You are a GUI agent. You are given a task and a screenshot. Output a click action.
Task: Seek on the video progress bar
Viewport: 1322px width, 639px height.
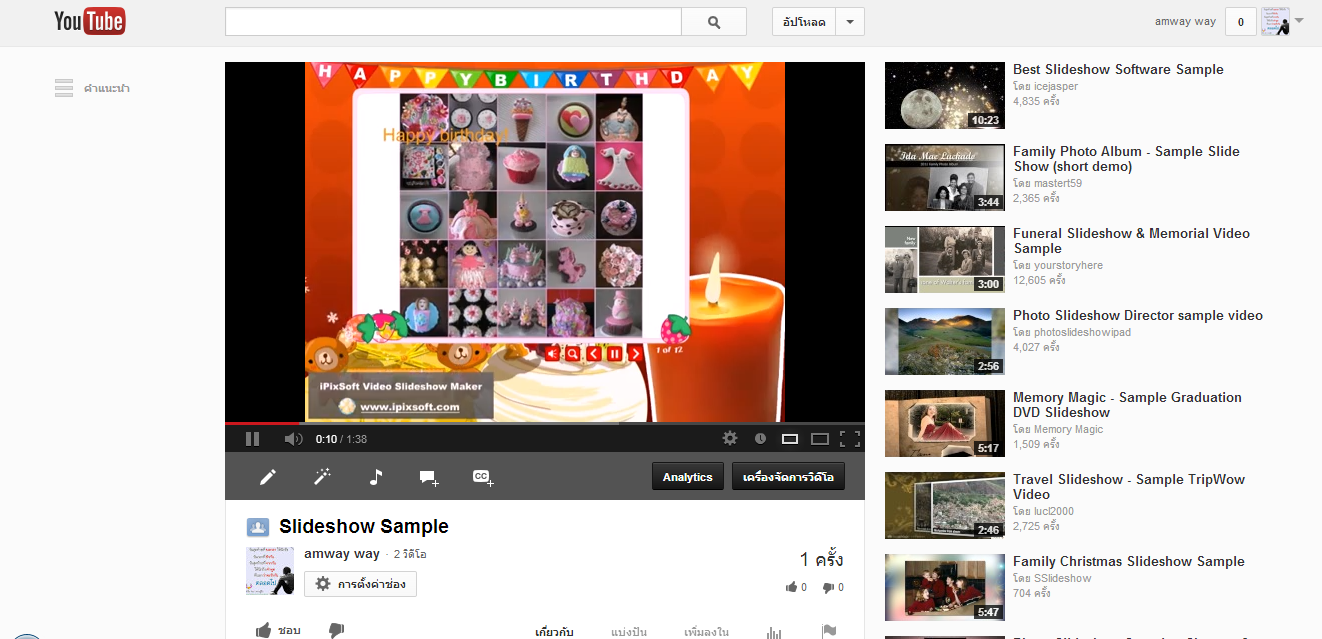(545, 423)
